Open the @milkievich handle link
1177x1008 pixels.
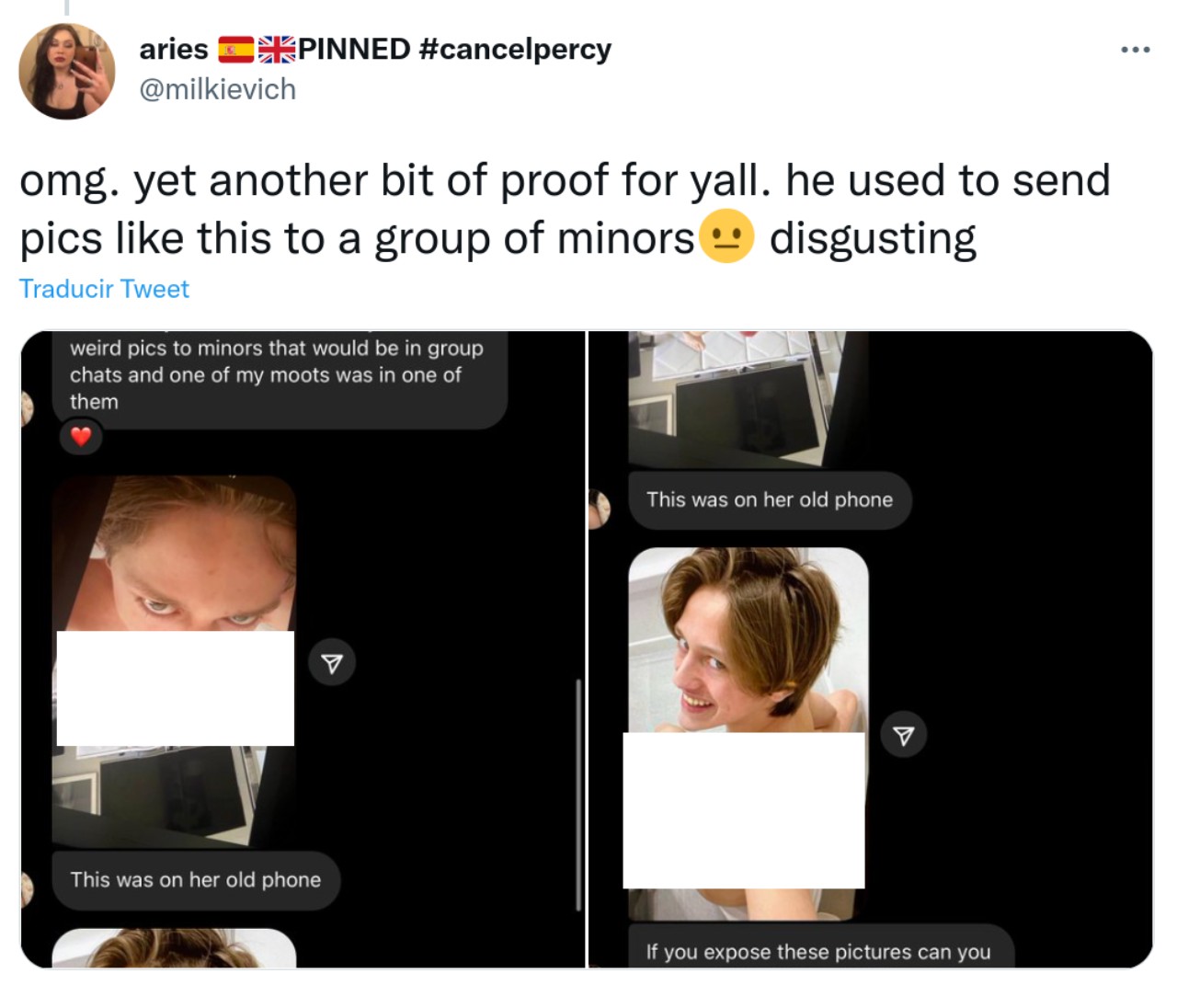(217, 89)
